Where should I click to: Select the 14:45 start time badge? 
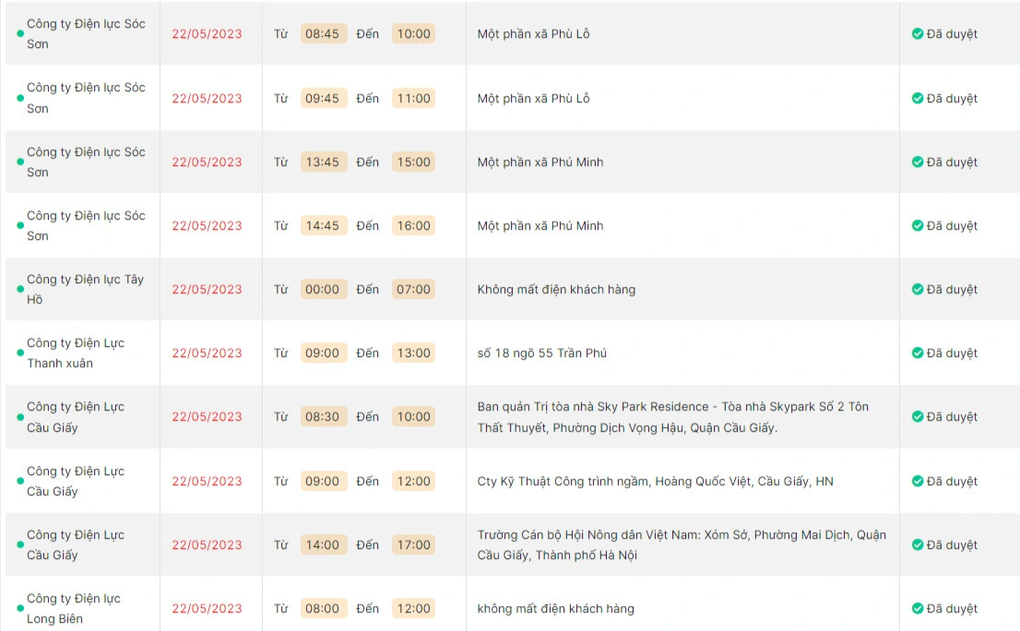point(322,226)
